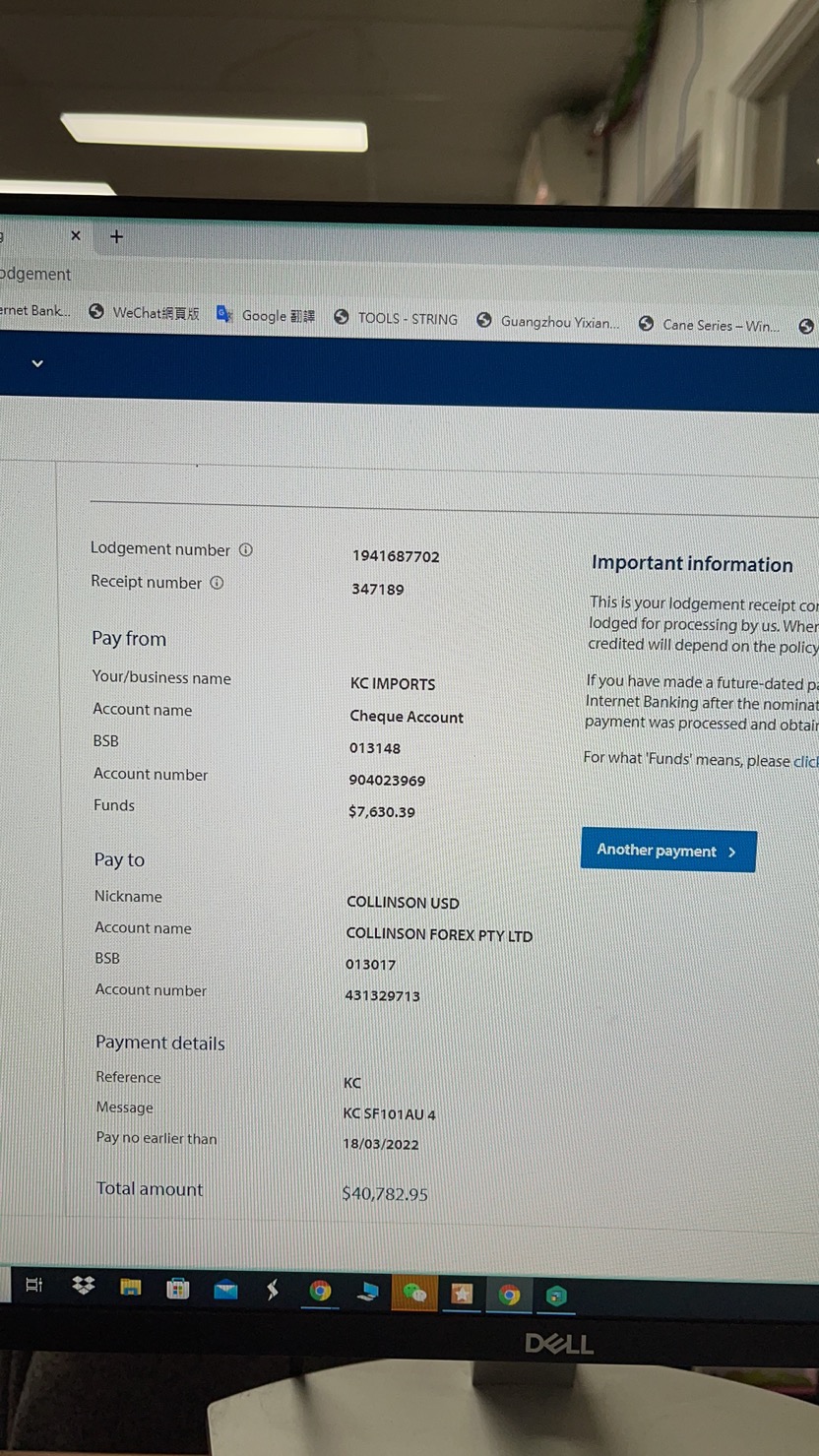819x1456 pixels.
Task: Click the Reference label
Action: coord(128,1077)
